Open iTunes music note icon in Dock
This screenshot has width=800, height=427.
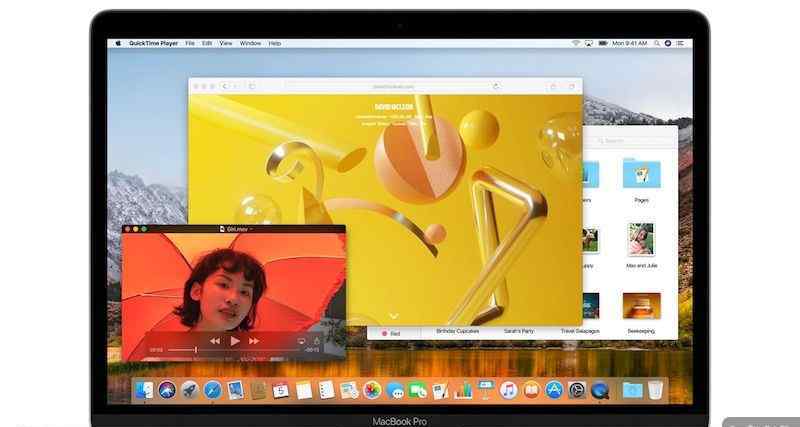[x=509, y=390]
